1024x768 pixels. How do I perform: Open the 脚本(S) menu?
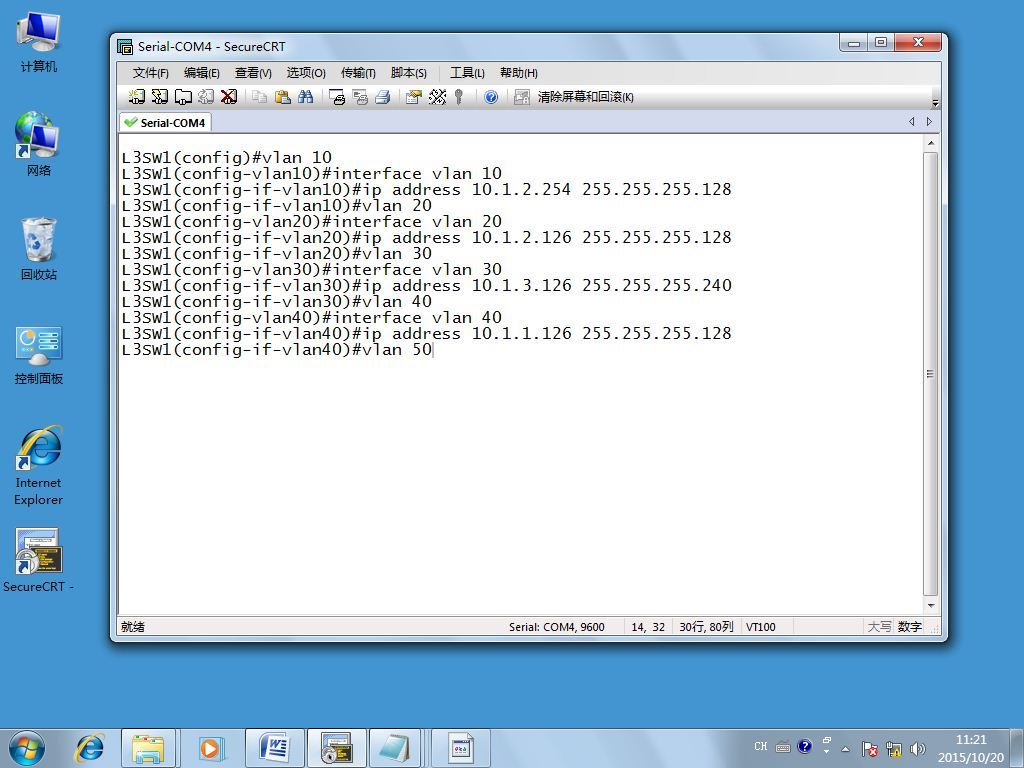tap(408, 72)
